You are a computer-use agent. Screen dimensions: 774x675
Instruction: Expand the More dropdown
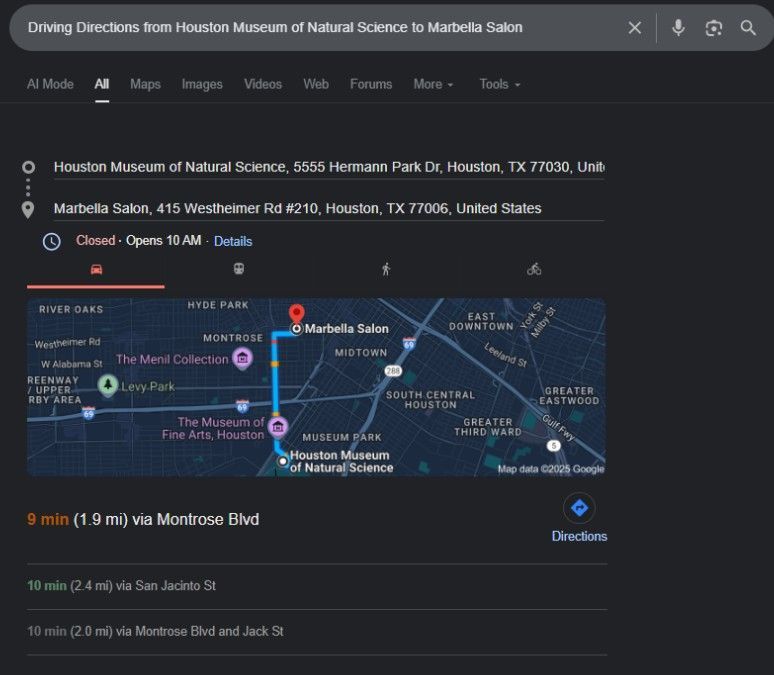tap(433, 84)
